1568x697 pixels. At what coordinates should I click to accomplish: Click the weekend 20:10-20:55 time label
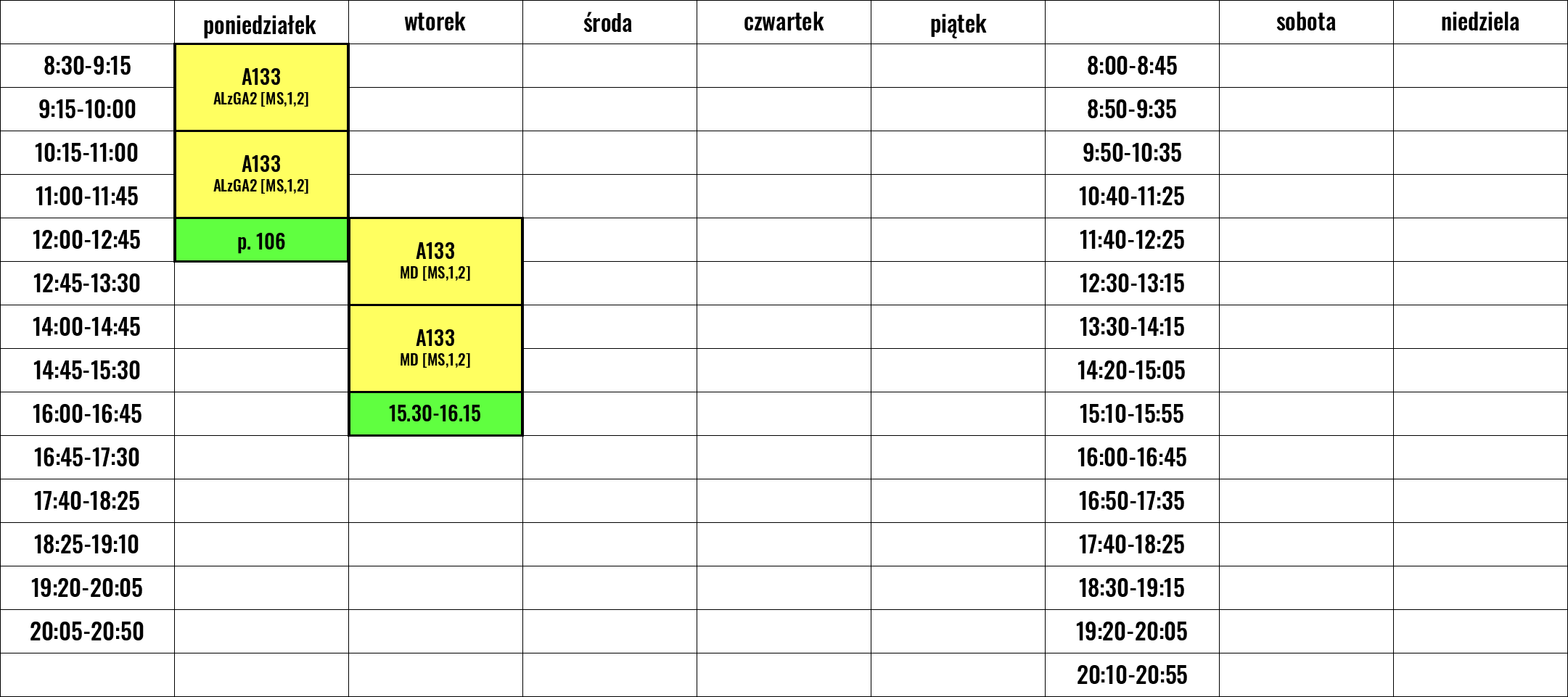pos(1132,675)
